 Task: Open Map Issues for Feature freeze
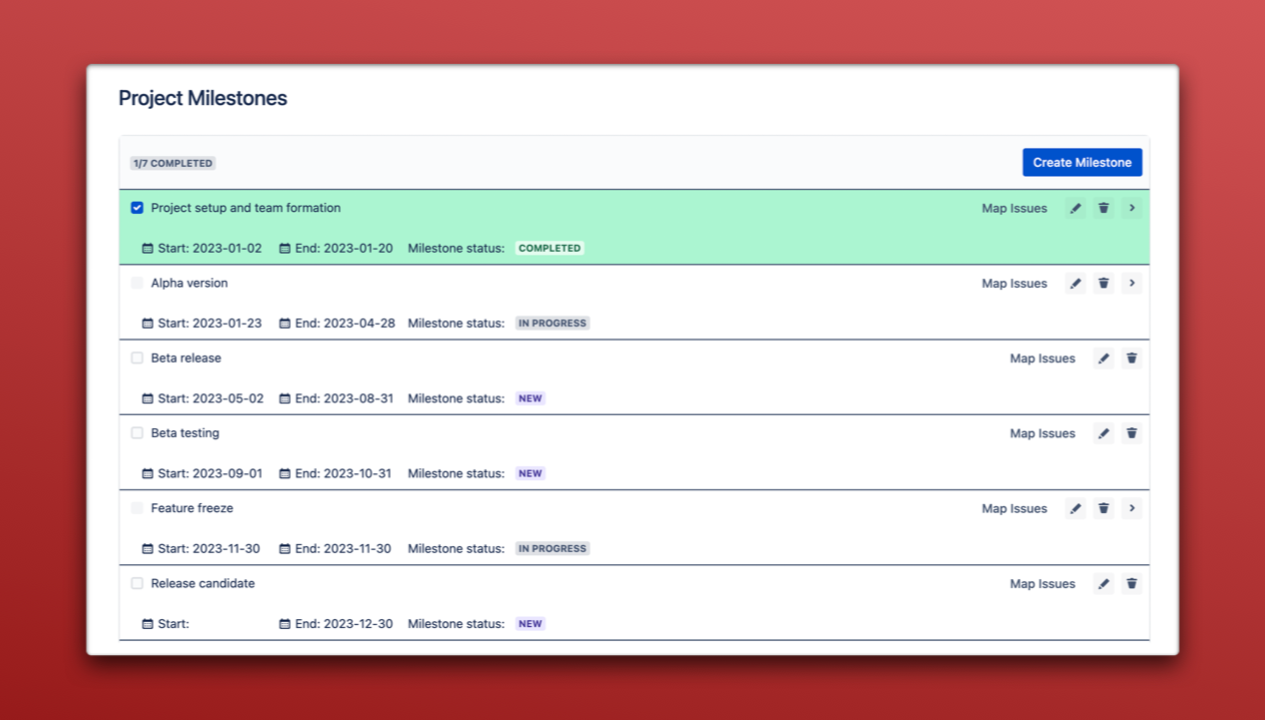[1014, 508]
